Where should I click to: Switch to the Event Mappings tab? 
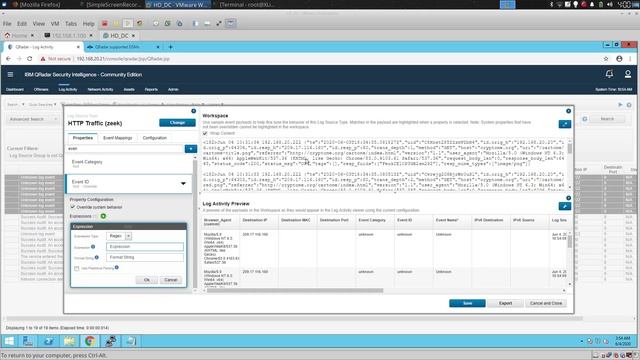click(x=118, y=138)
